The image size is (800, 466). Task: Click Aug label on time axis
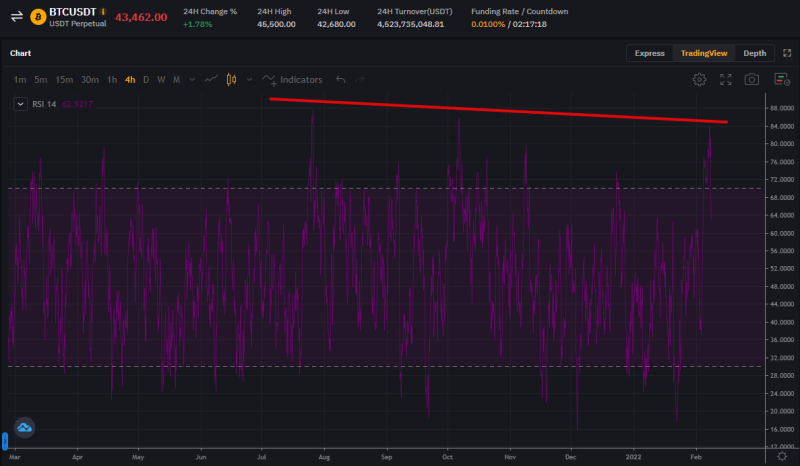point(324,457)
